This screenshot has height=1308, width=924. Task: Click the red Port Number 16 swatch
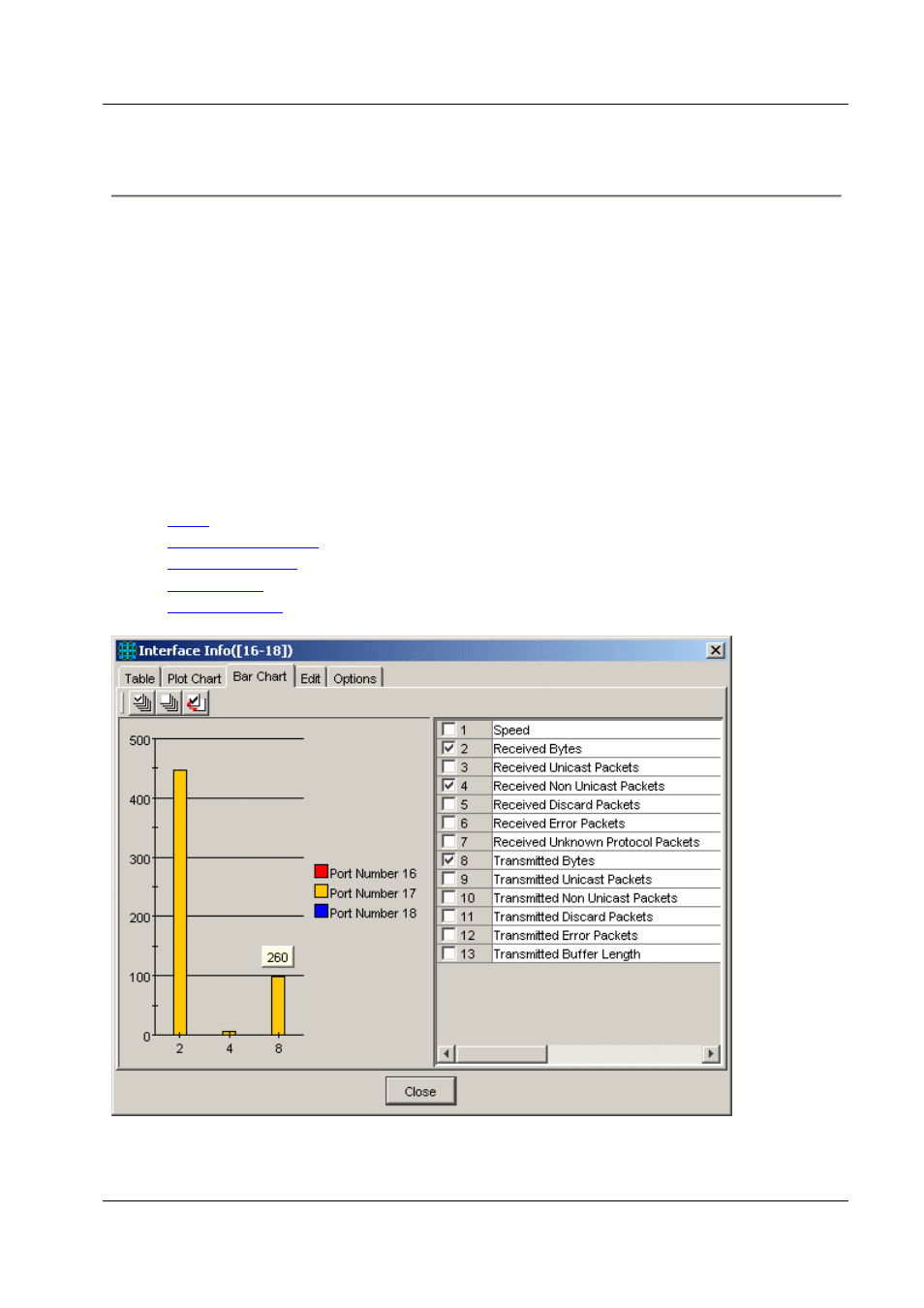click(321, 872)
